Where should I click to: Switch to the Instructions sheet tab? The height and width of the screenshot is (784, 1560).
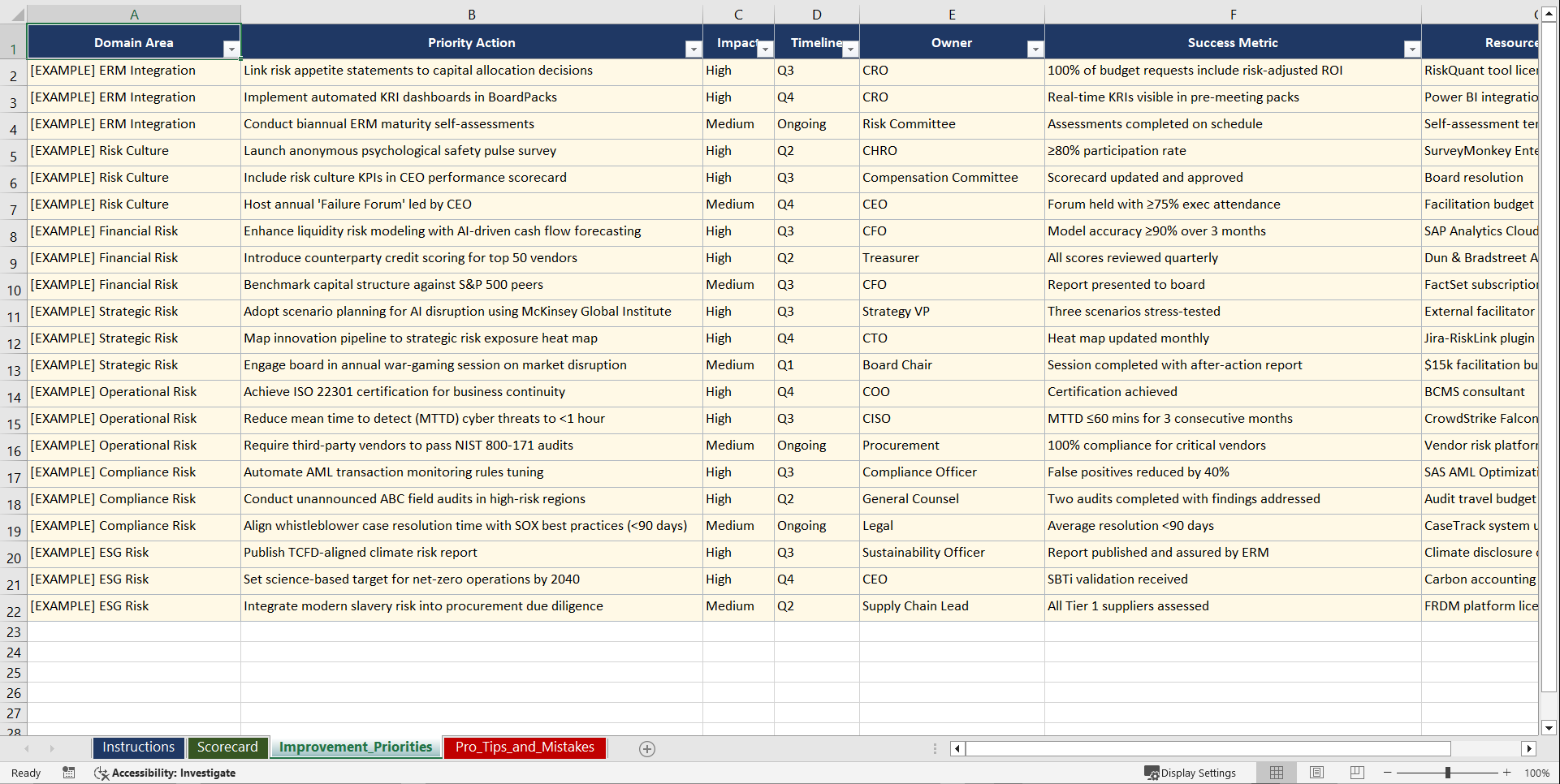(x=138, y=747)
